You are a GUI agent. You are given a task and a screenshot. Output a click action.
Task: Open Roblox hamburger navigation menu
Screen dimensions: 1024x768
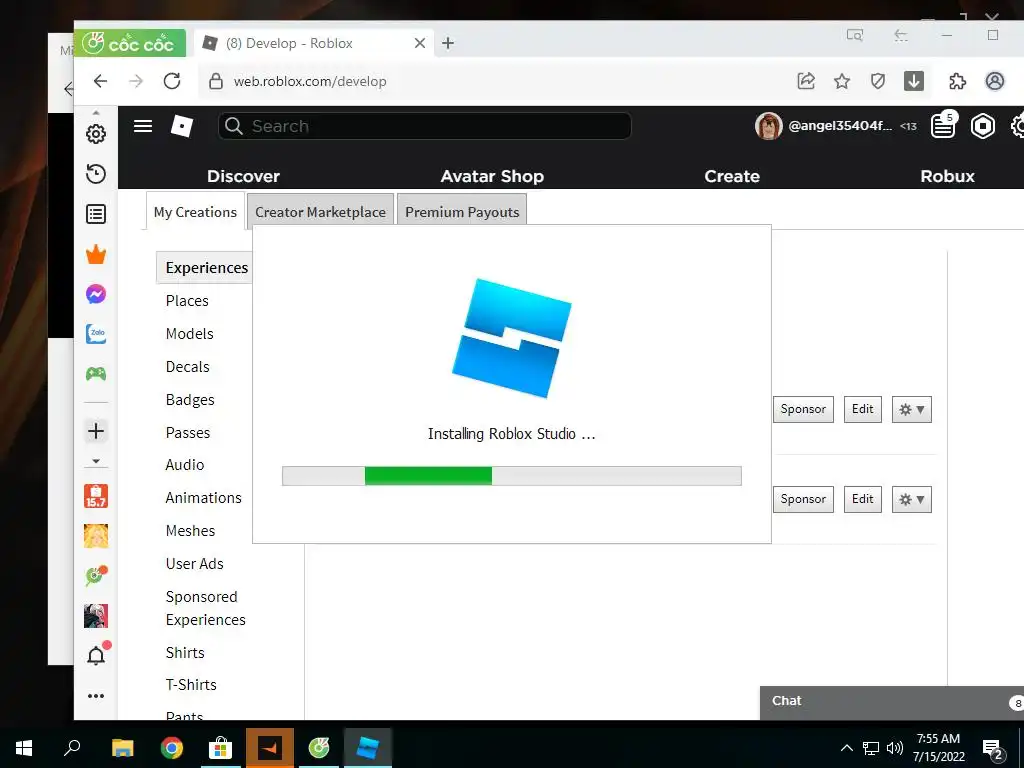tap(143, 126)
